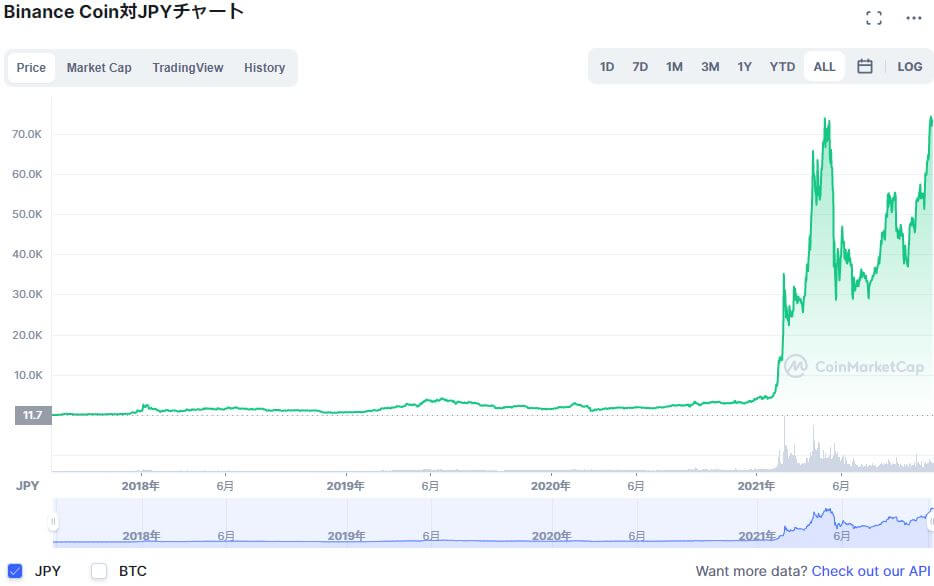
Task: Follow the 'Check out our API' link
Action: [x=871, y=571]
